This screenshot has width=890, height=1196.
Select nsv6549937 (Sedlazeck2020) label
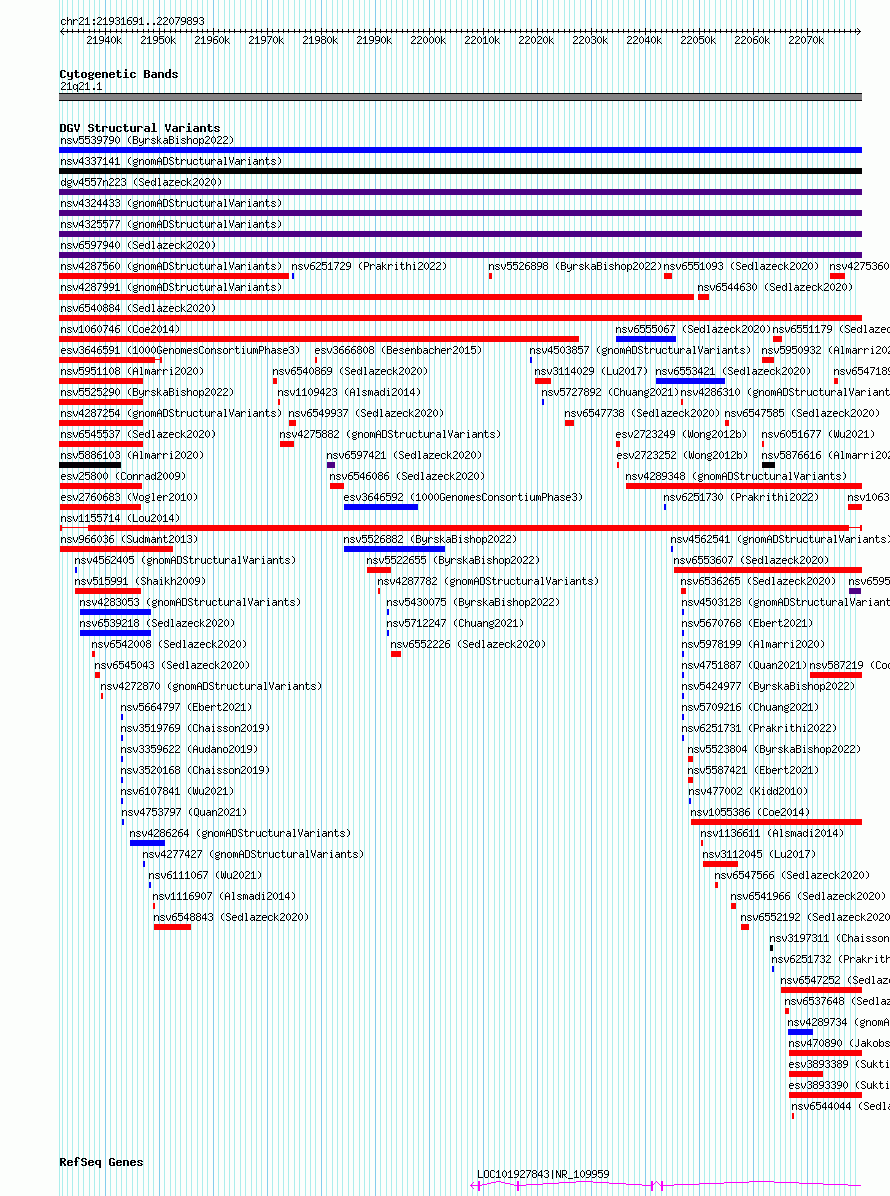coord(366,413)
